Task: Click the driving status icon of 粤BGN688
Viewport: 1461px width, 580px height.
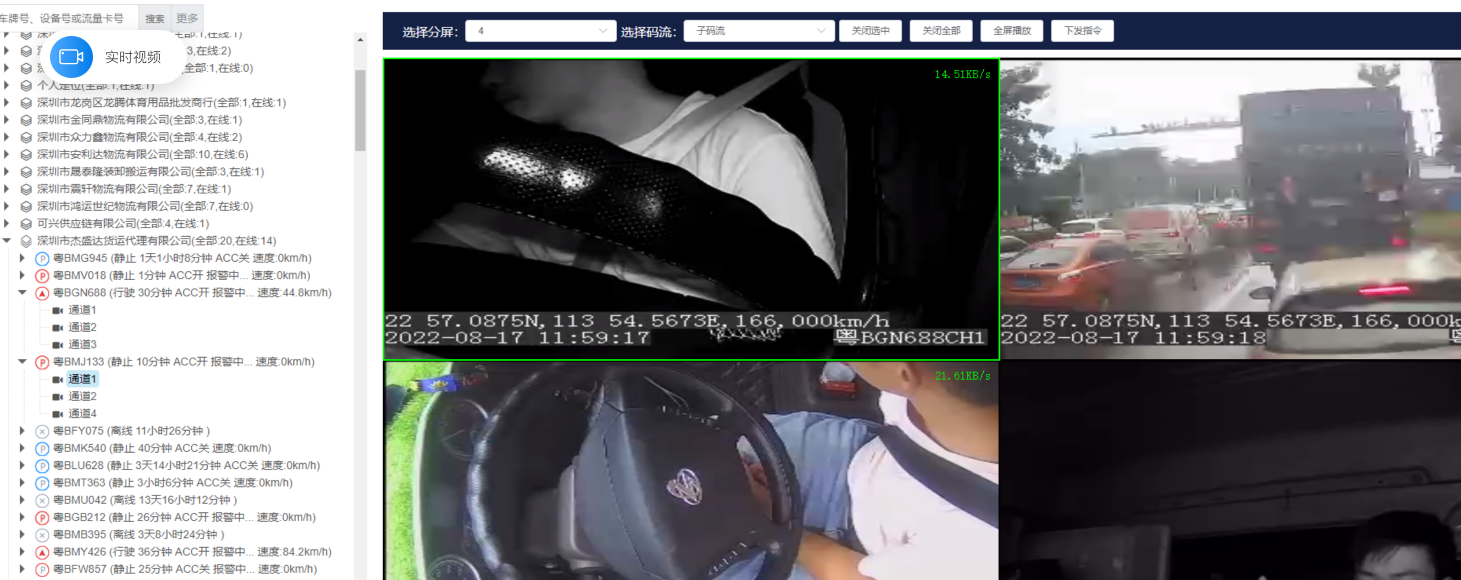Action: pyautogui.click(x=42, y=293)
